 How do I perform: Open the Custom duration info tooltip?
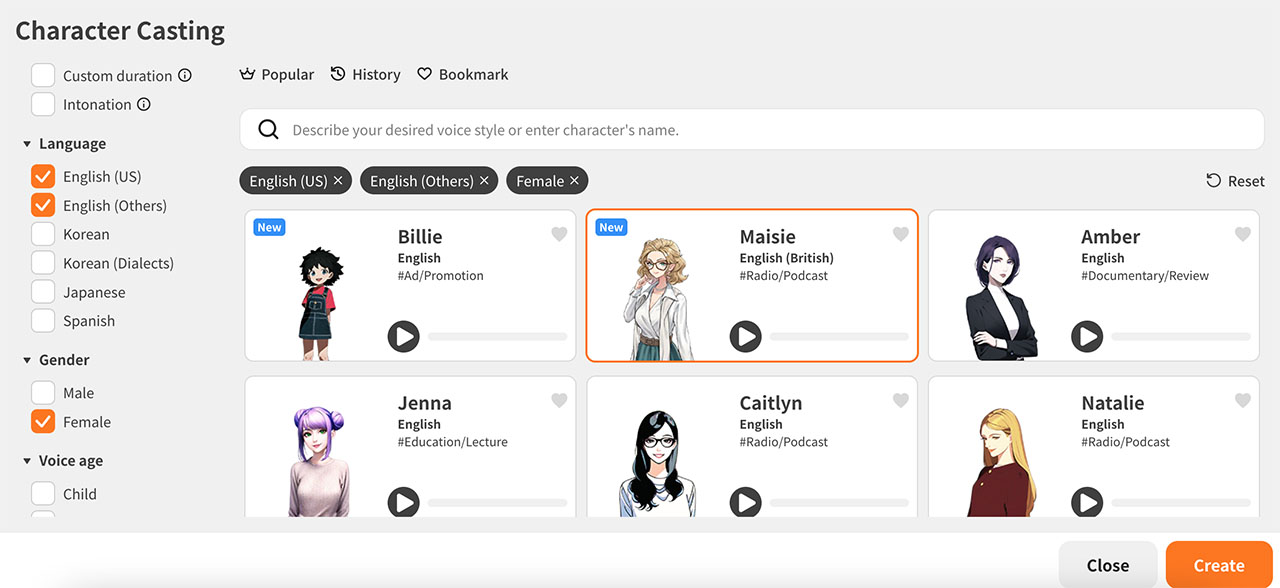pyautogui.click(x=186, y=74)
